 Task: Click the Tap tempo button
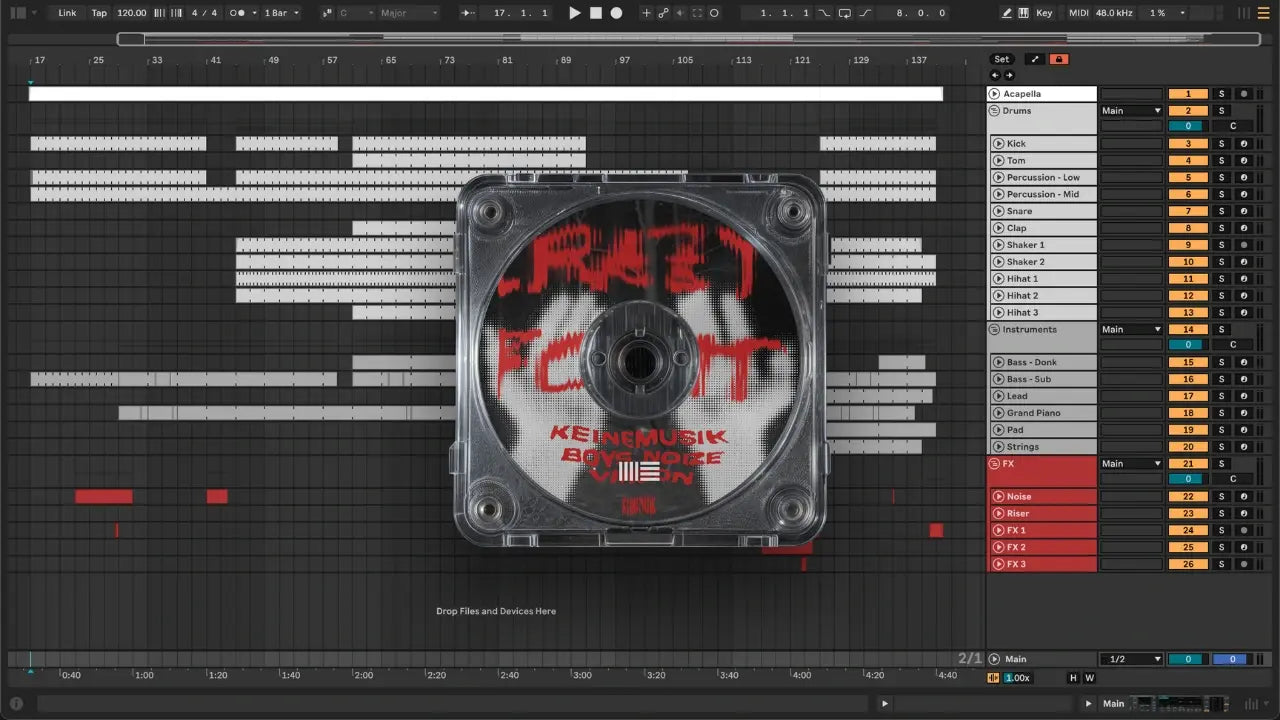[x=99, y=13]
